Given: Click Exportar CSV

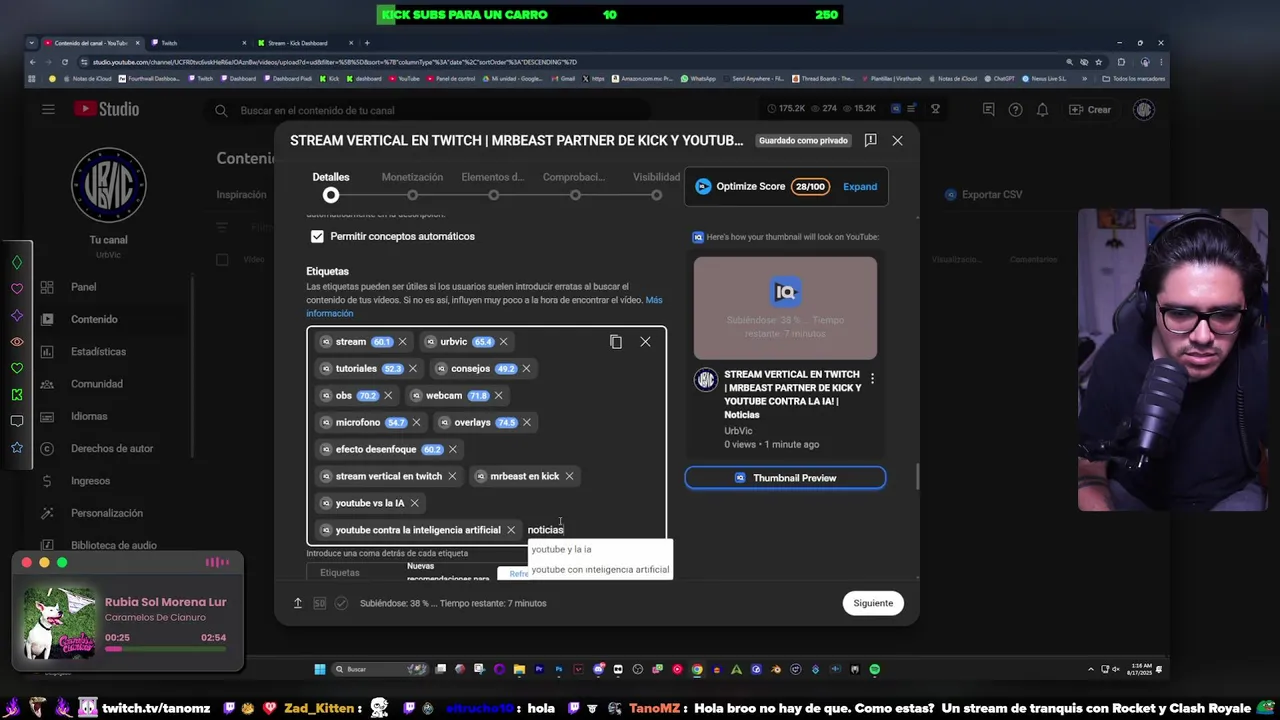Looking at the screenshot, I should (984, 195).
